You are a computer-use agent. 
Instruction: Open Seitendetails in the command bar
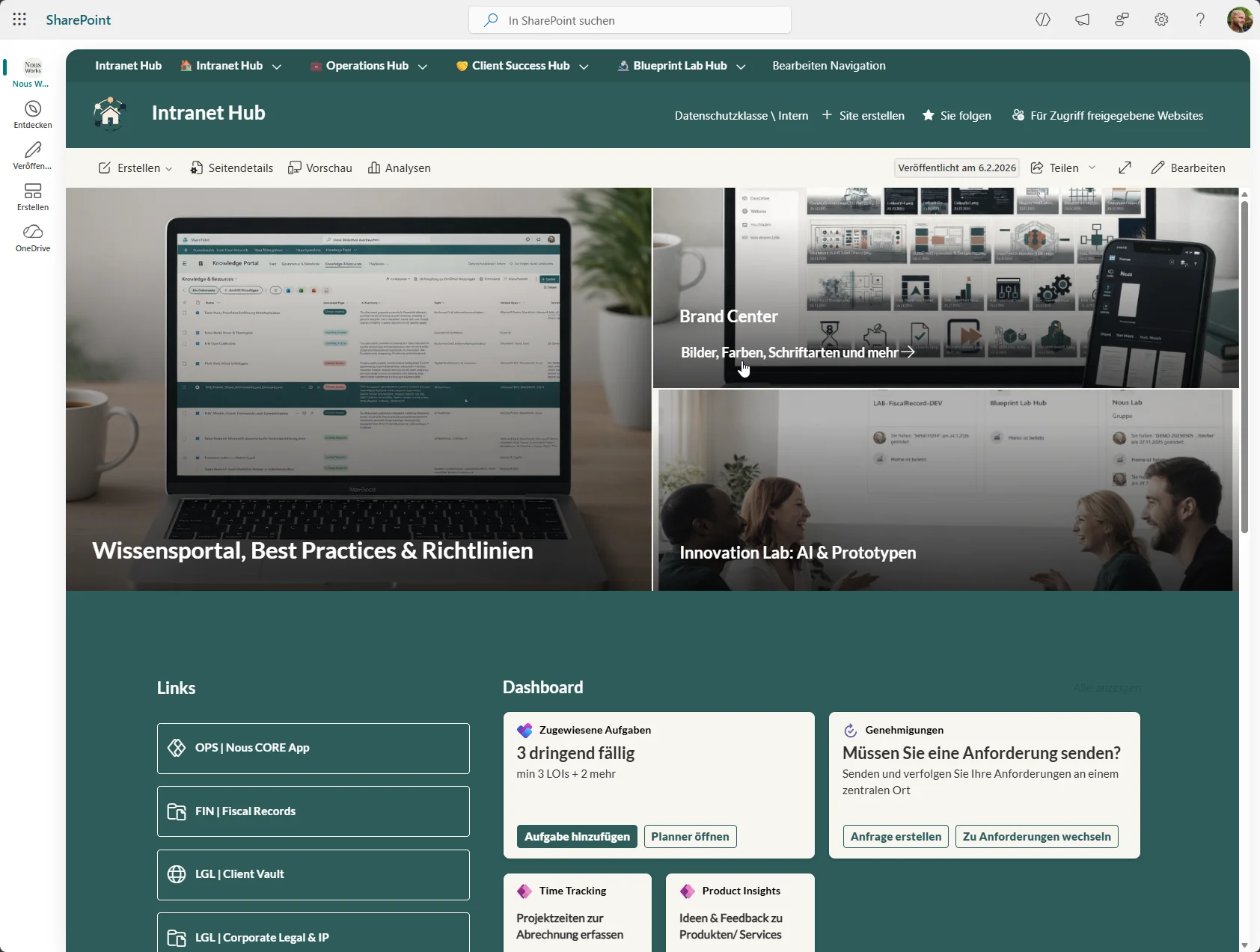[x=232, y=168]
